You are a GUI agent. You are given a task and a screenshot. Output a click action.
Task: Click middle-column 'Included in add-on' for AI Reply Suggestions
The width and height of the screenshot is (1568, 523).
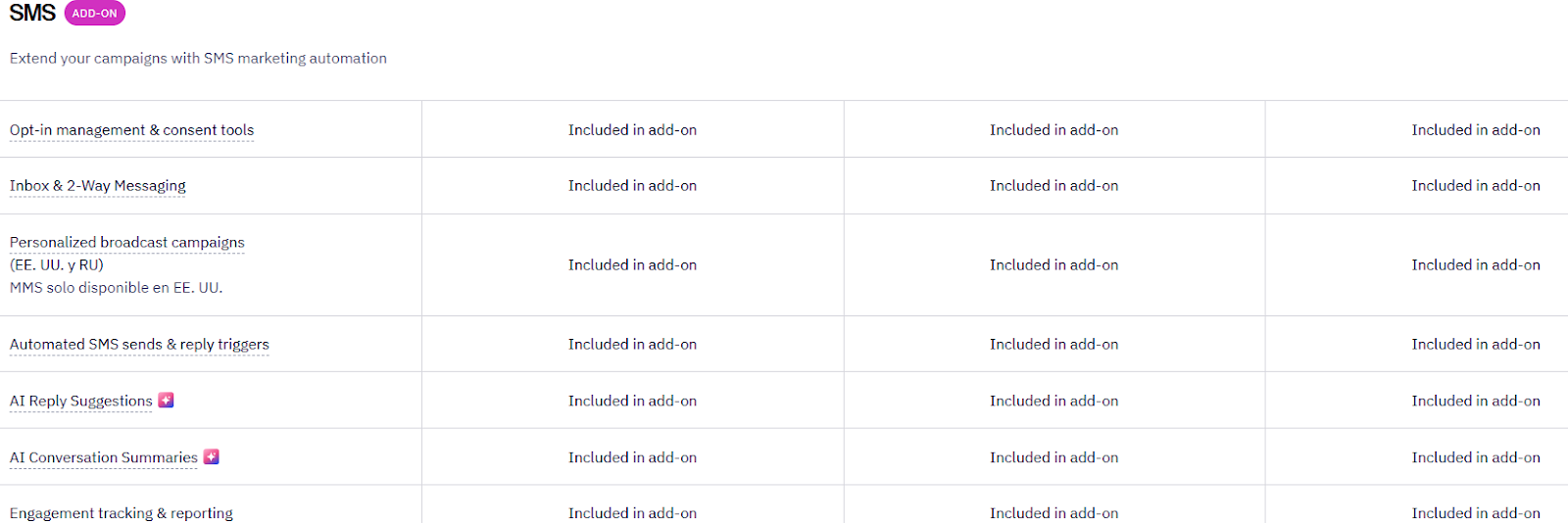(1053, 402)
